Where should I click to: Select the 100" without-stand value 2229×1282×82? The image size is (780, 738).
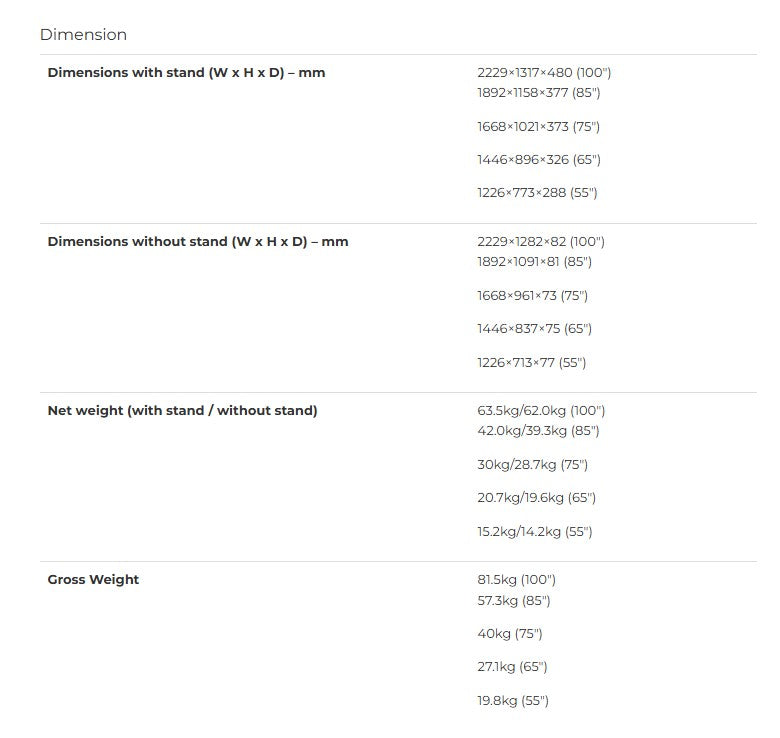click(541, 242)
